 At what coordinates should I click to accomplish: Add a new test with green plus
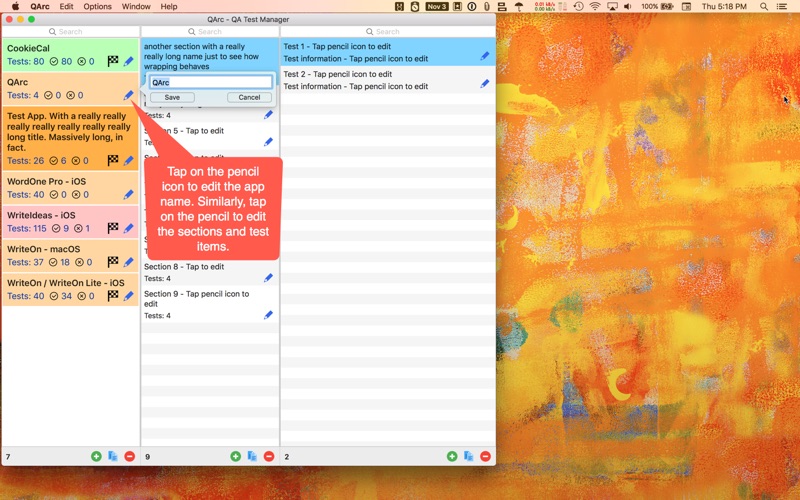pos(452,456)
